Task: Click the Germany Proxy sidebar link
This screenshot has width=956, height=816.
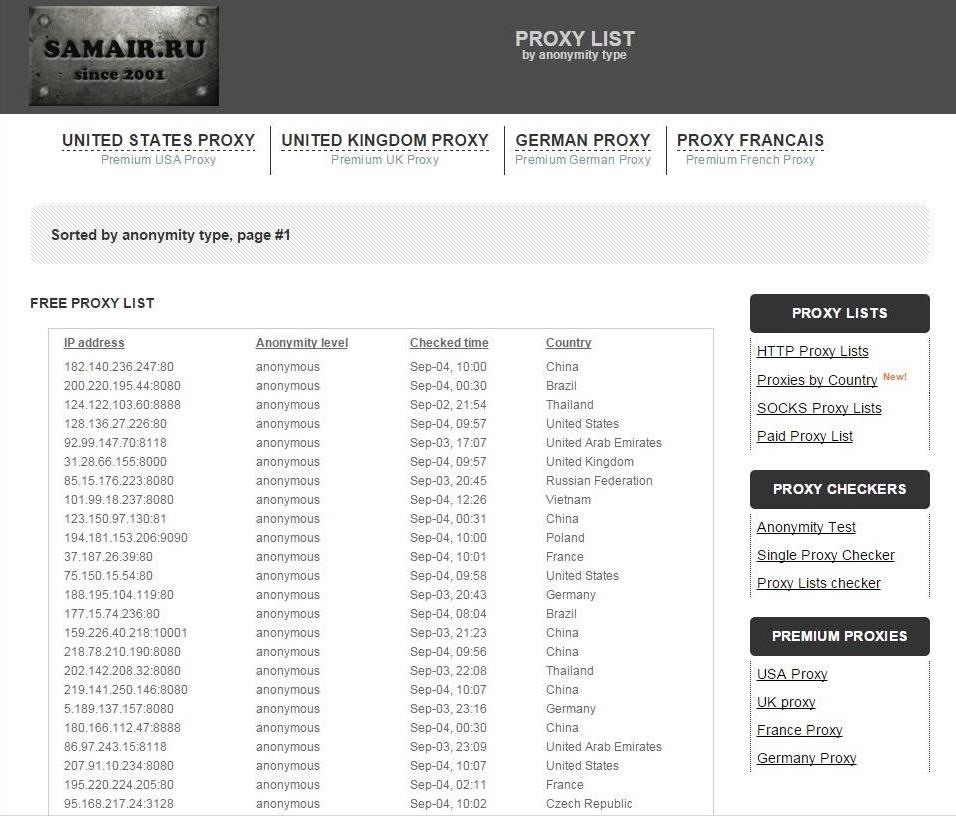Action: [806, 758]
